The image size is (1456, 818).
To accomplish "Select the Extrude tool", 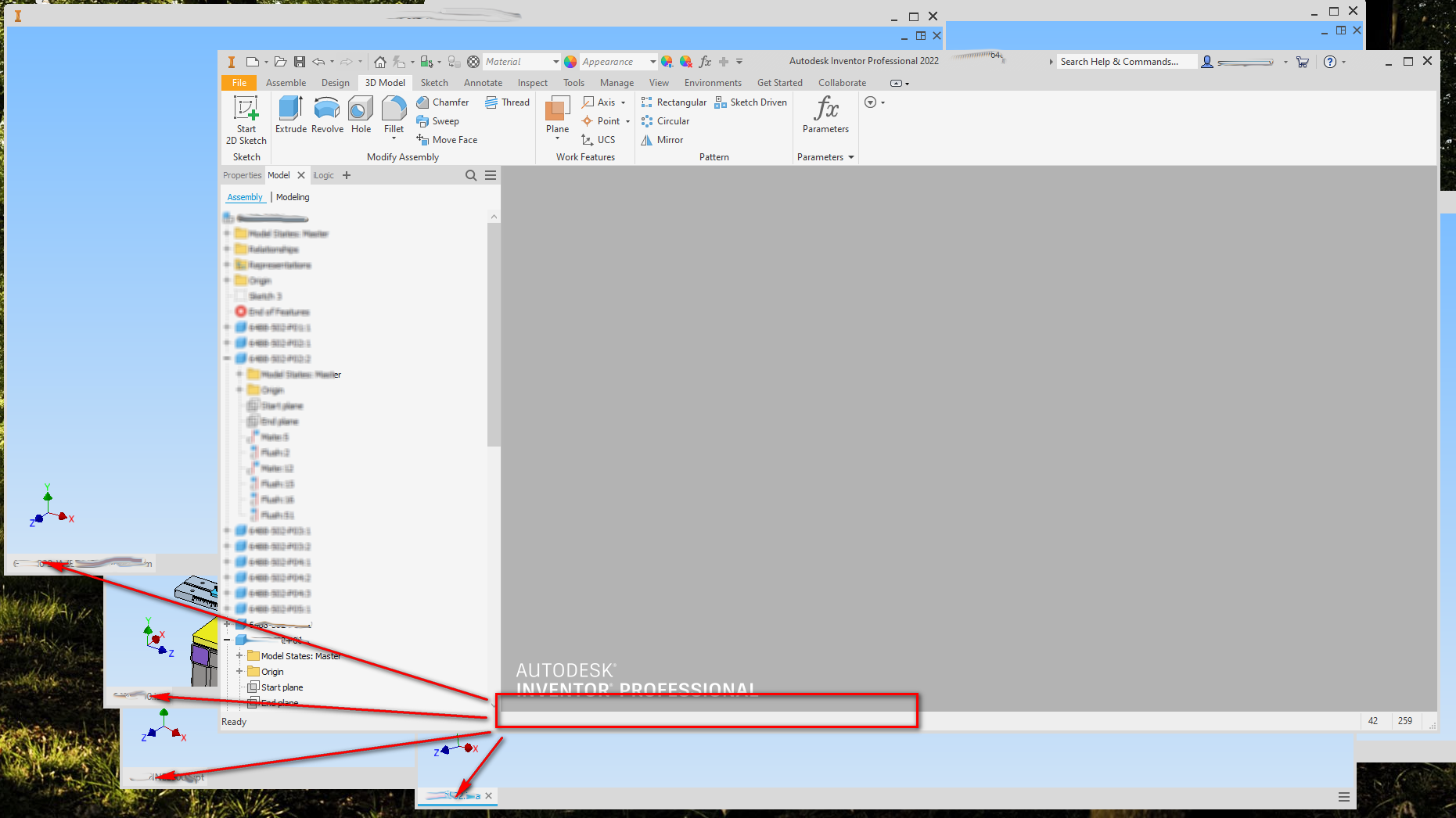I will pyautogui.click(x=290, y=115).
